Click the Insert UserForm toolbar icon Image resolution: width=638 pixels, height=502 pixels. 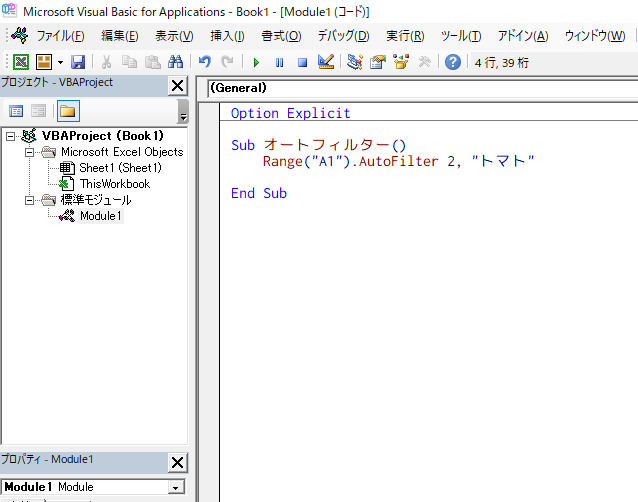point(44,62)
